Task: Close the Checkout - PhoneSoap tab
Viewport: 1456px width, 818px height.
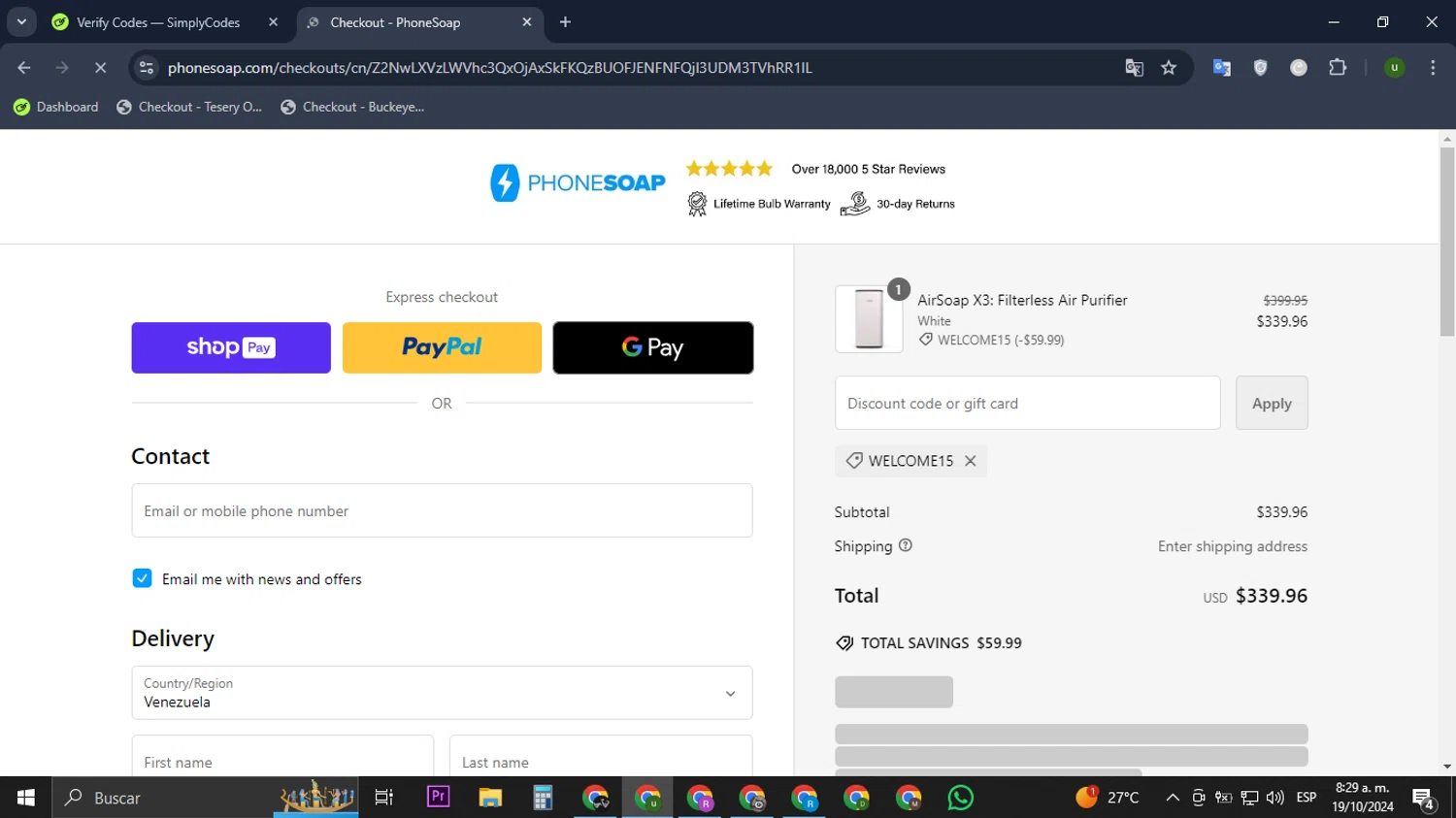Action: pyautogui.click(x=527, y=22)
